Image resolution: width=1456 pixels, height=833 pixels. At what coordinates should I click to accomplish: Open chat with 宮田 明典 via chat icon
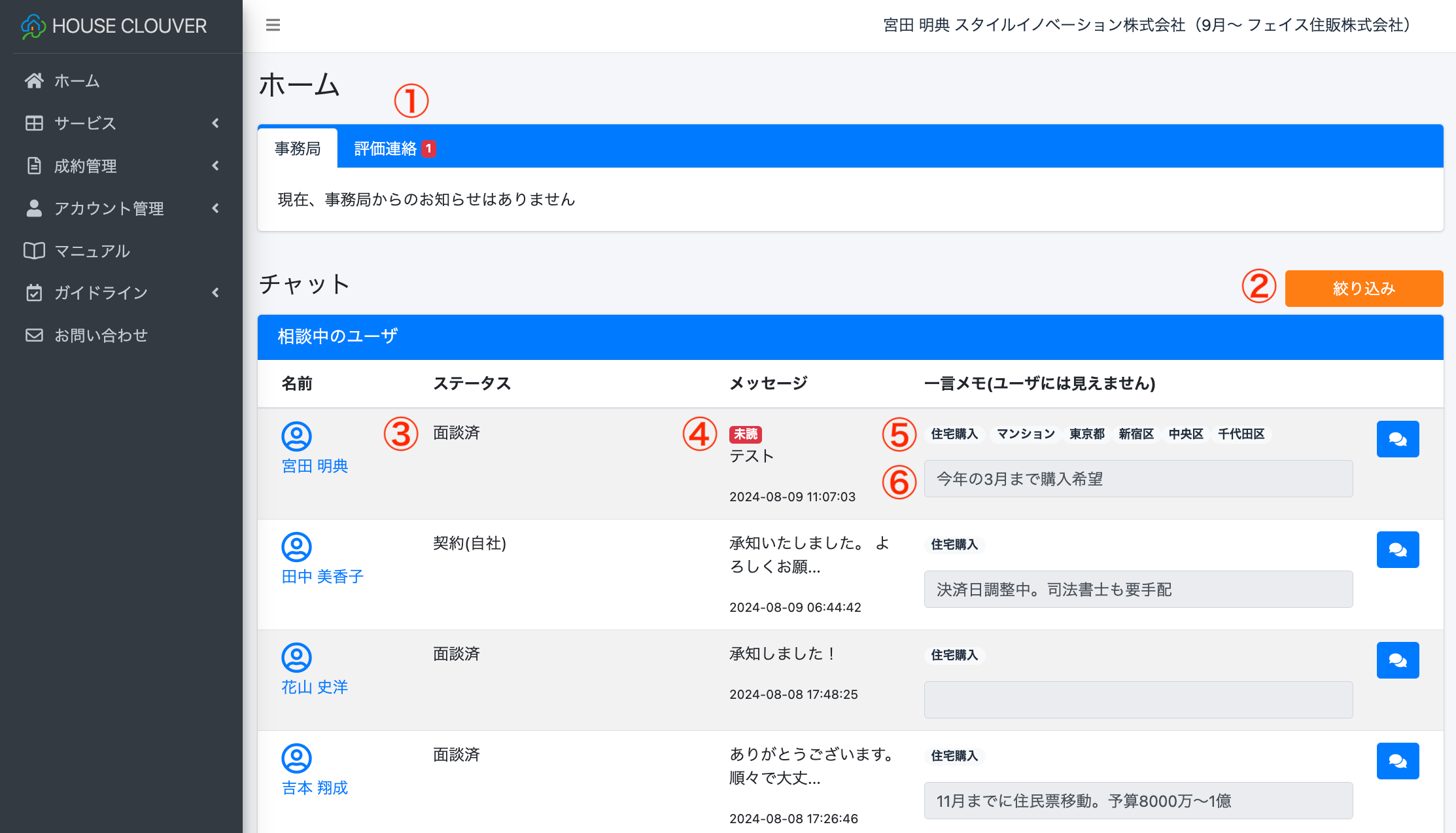tap(1397, 439)
